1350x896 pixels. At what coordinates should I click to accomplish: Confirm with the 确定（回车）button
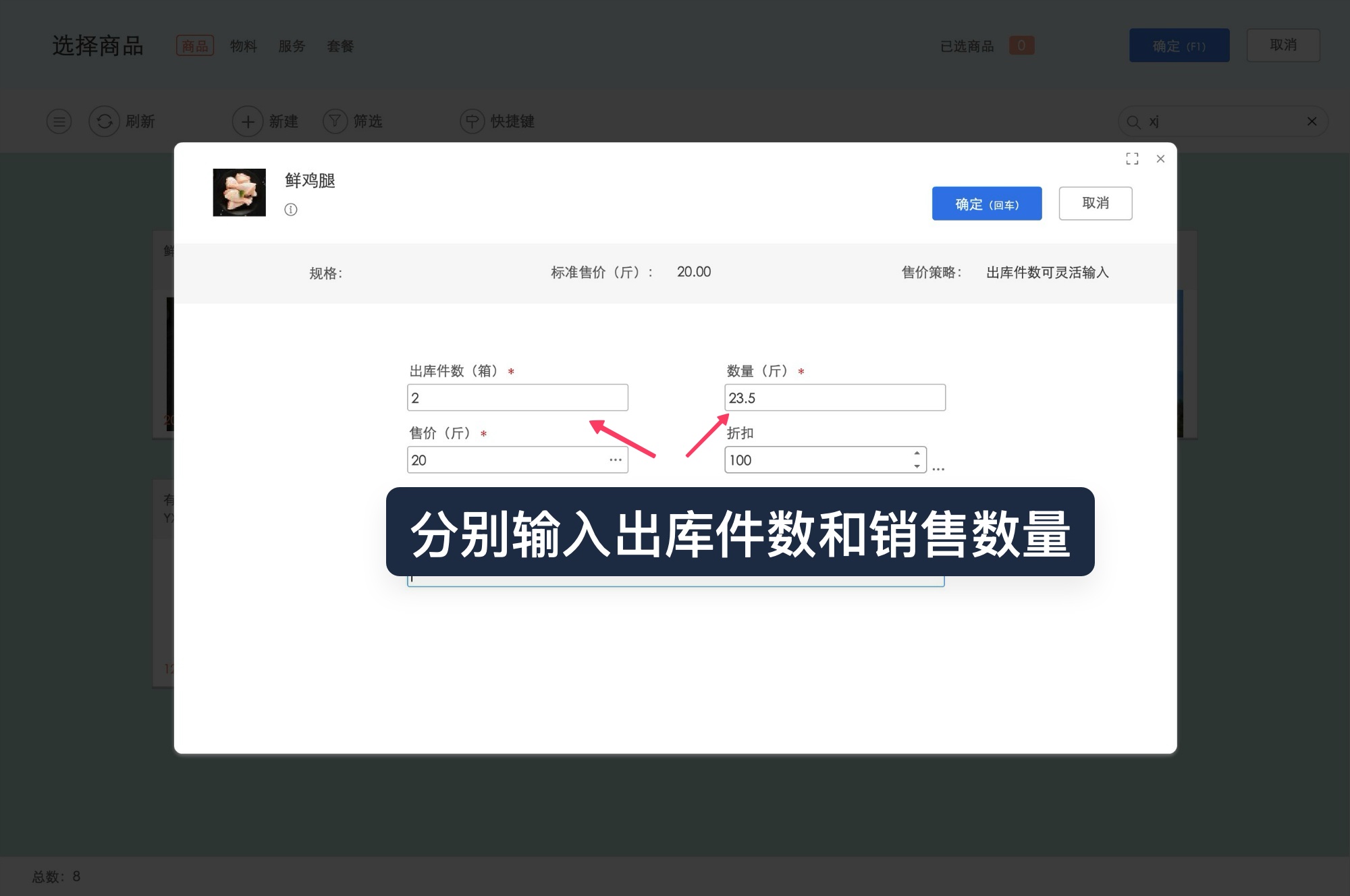(987, 203)
